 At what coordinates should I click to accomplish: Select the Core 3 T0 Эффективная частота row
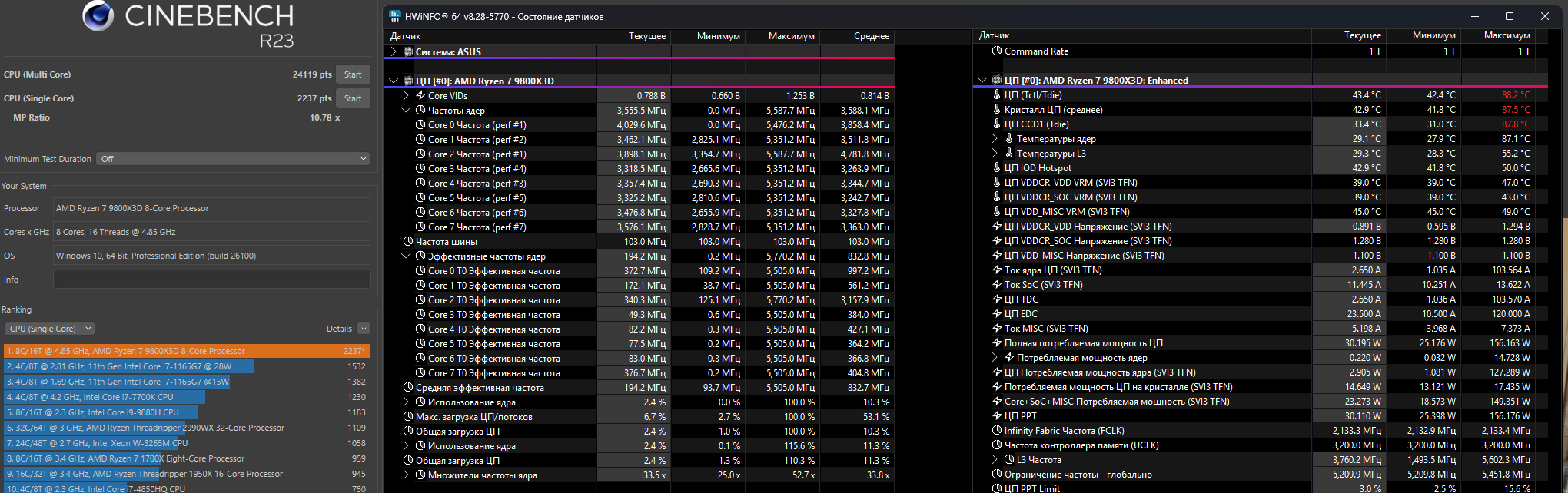639,315
